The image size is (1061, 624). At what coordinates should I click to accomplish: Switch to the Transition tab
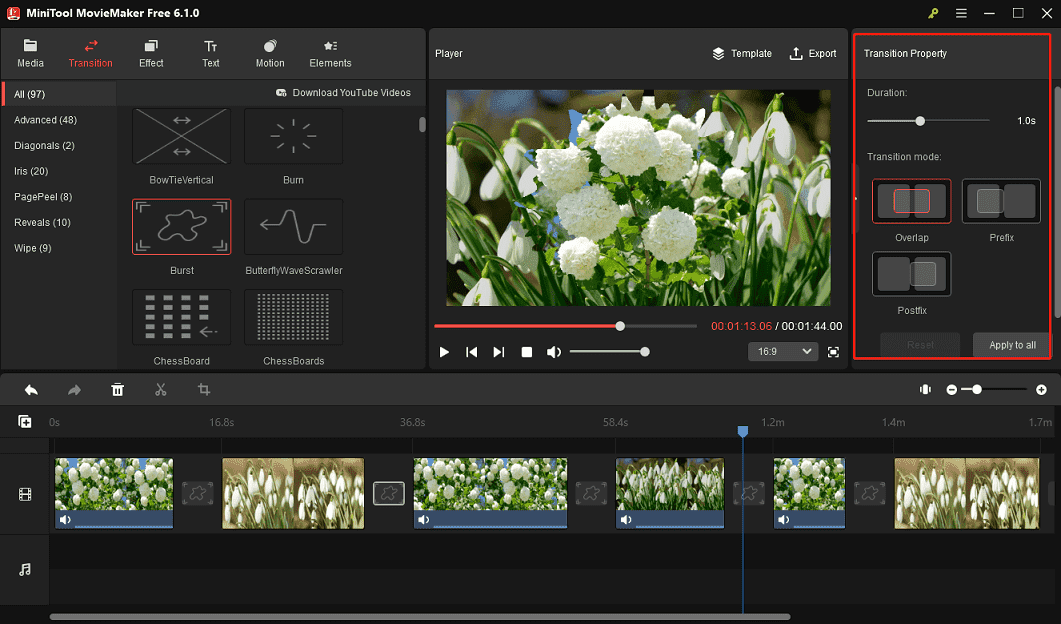[90, 53]
